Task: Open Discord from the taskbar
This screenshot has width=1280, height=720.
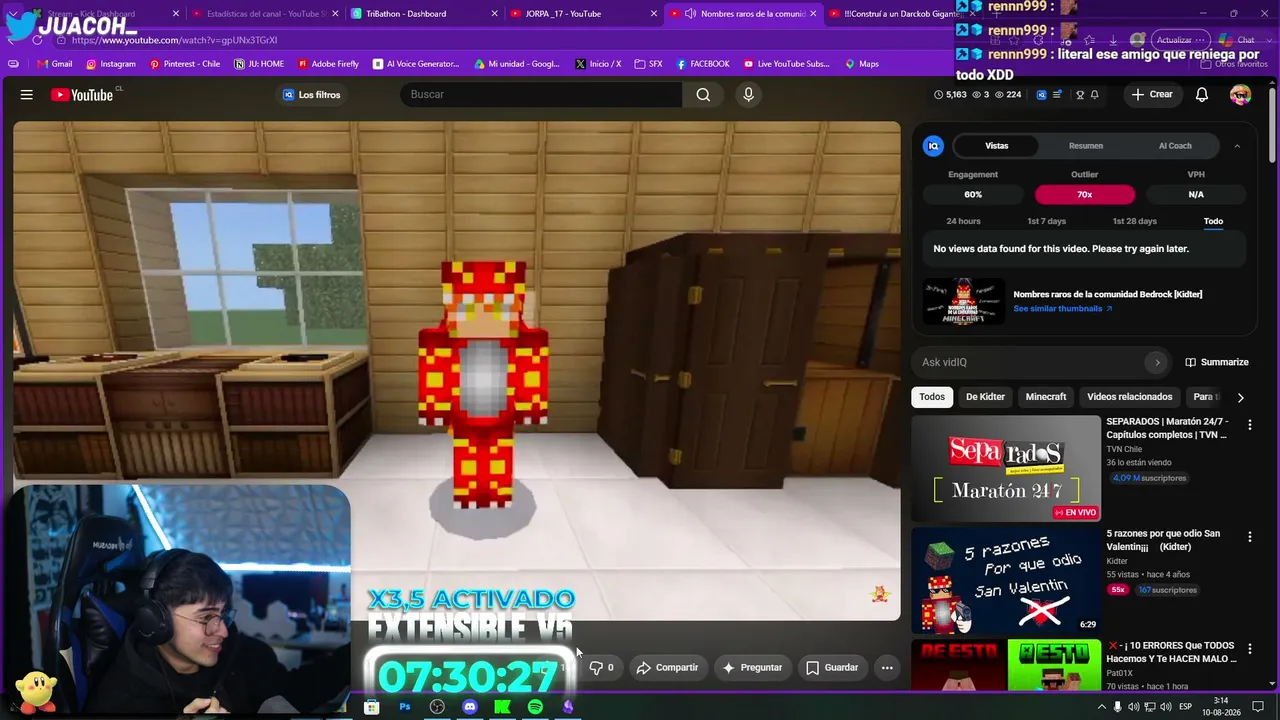Action: pyautogui.click(x=470, y=707)
